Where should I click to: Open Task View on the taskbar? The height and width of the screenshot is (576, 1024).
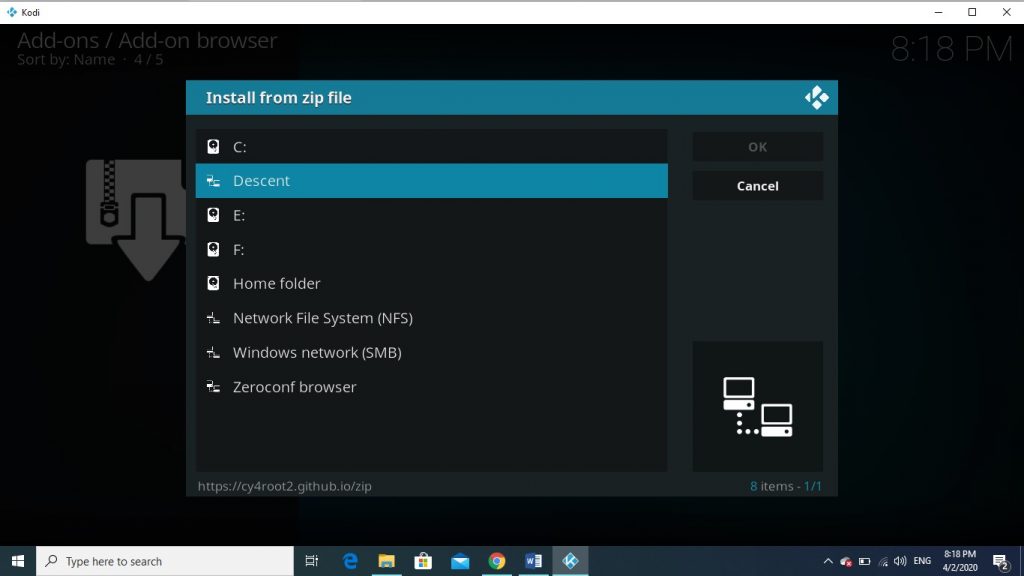[x=312, y=561]
